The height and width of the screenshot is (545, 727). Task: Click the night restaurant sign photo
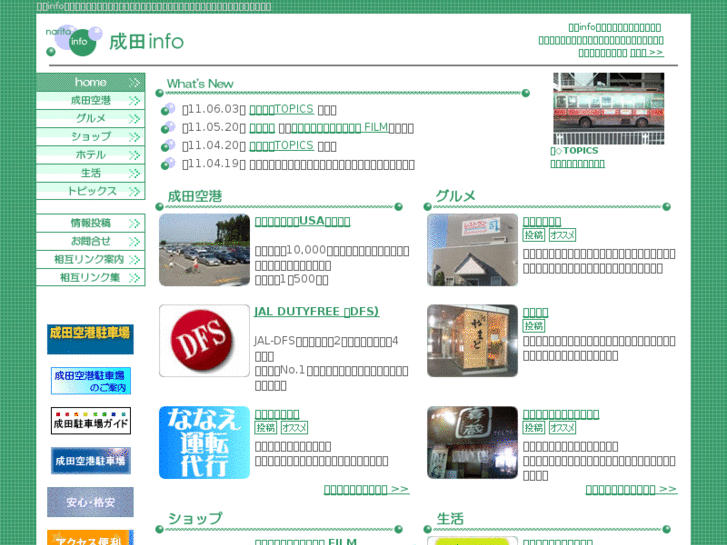tap(472, 442)
